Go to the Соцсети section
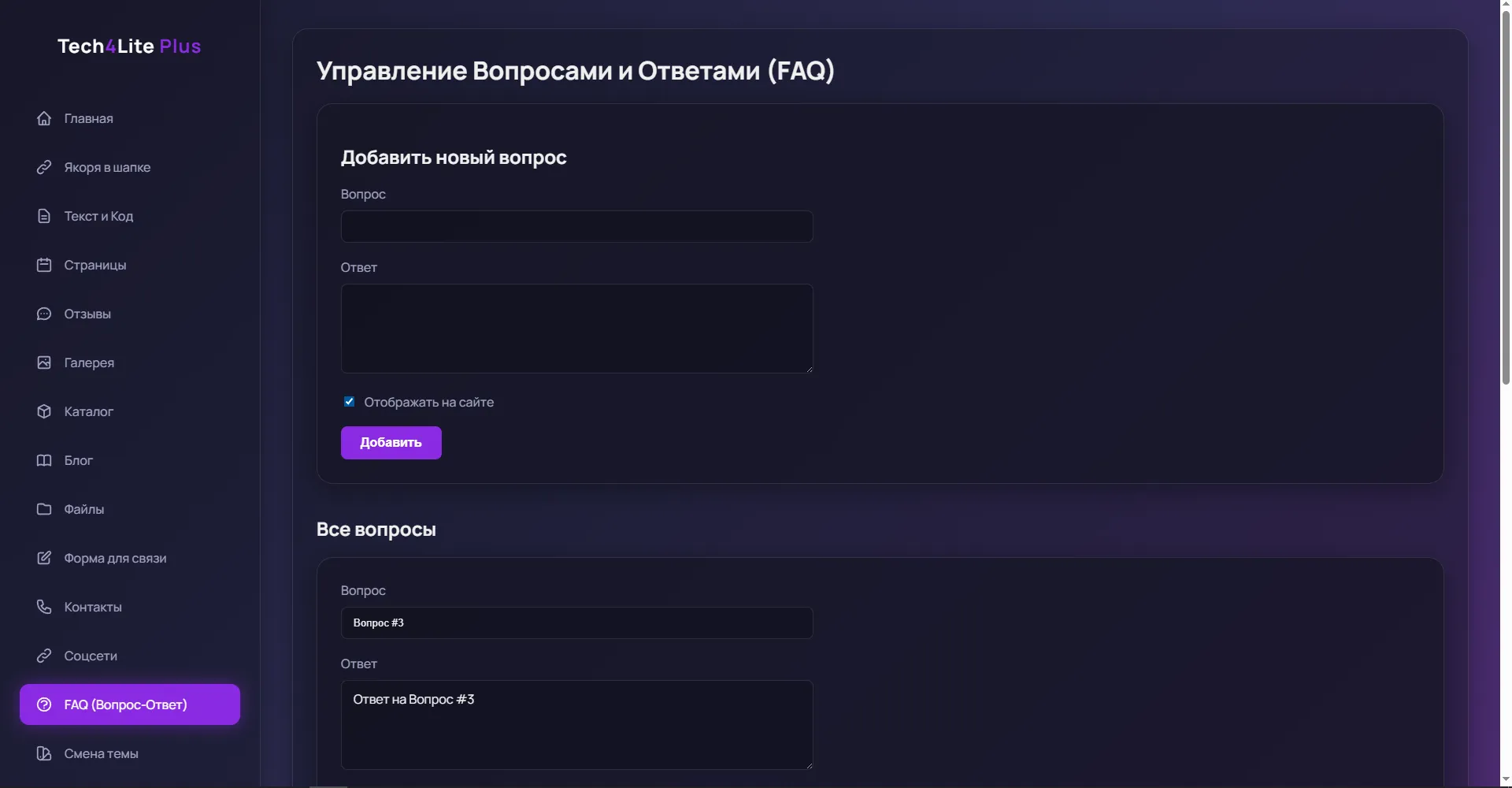Image resolution: width=1512 pixels, height=788 pixels. [91, 656]
